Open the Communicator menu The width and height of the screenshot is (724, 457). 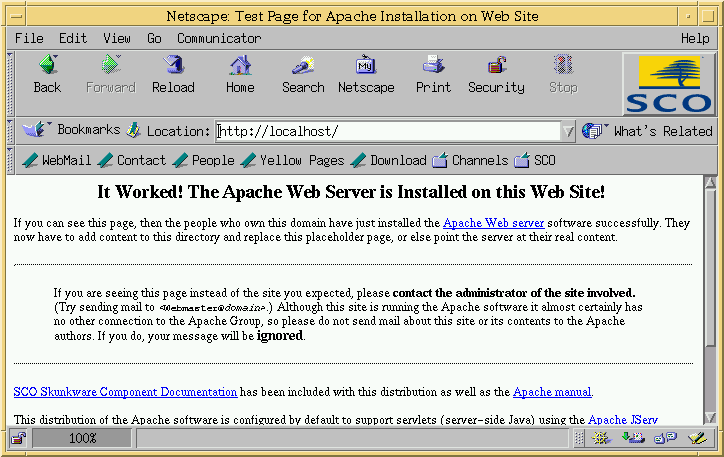pos(219,38)
